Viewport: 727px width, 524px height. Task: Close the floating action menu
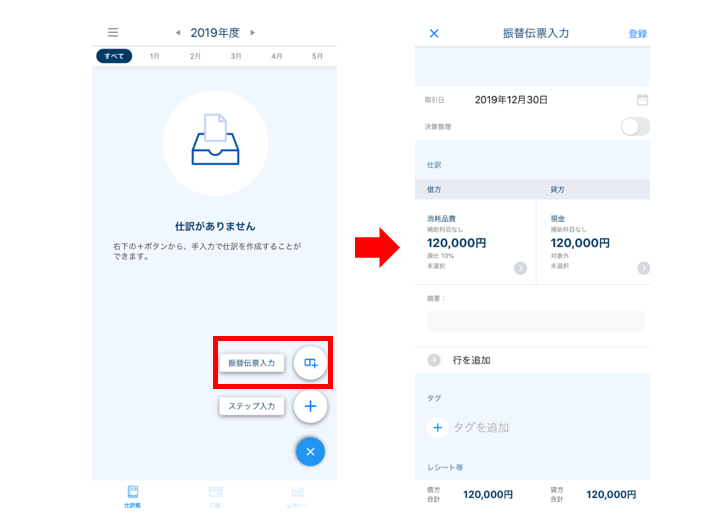tap(310, 452)
